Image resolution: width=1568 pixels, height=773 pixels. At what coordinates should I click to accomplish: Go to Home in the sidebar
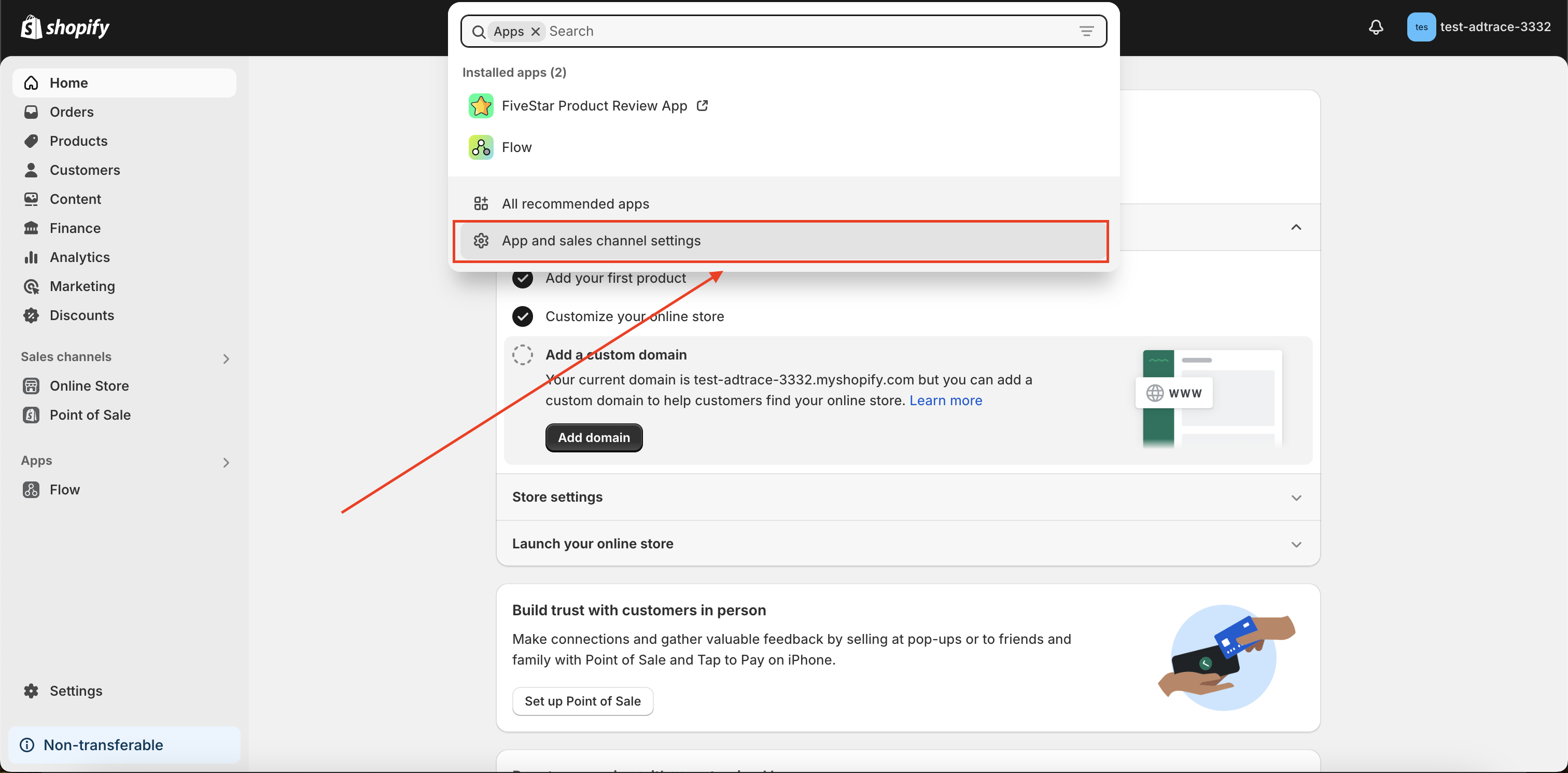pos(124,83)
